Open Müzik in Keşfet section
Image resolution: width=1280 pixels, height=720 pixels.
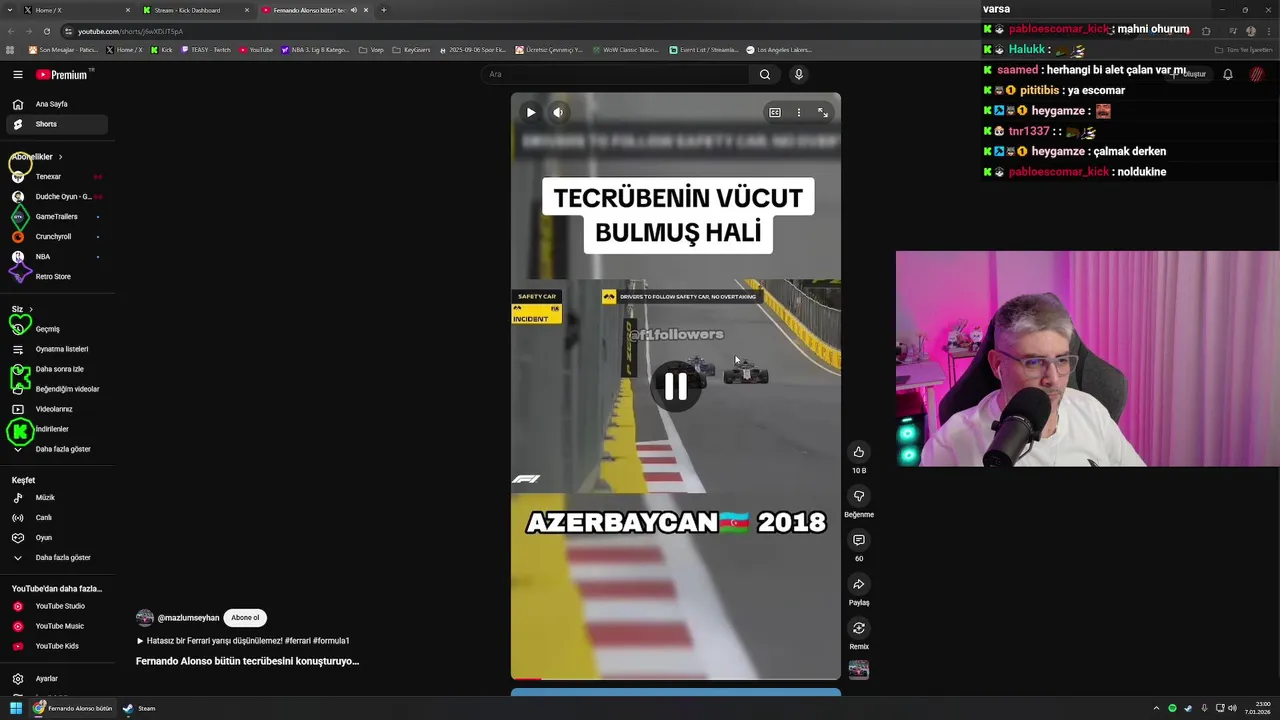(x=57, y=498)
